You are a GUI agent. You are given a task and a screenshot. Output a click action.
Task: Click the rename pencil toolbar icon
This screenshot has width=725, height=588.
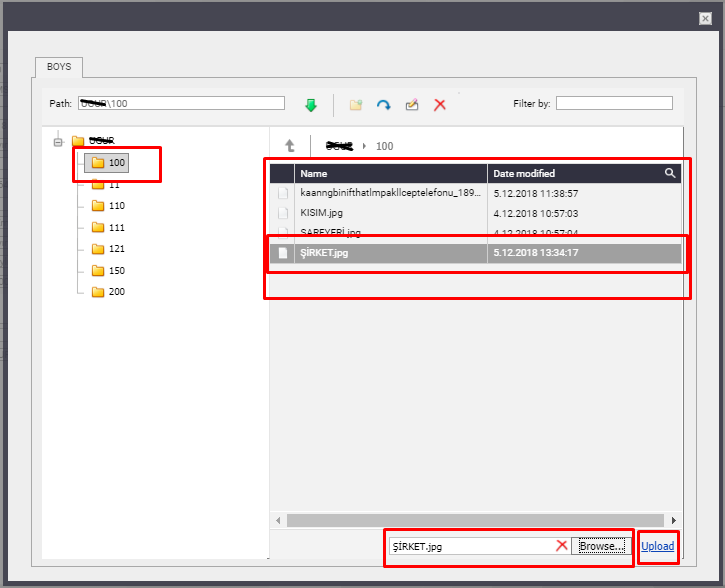pos(411,104)
